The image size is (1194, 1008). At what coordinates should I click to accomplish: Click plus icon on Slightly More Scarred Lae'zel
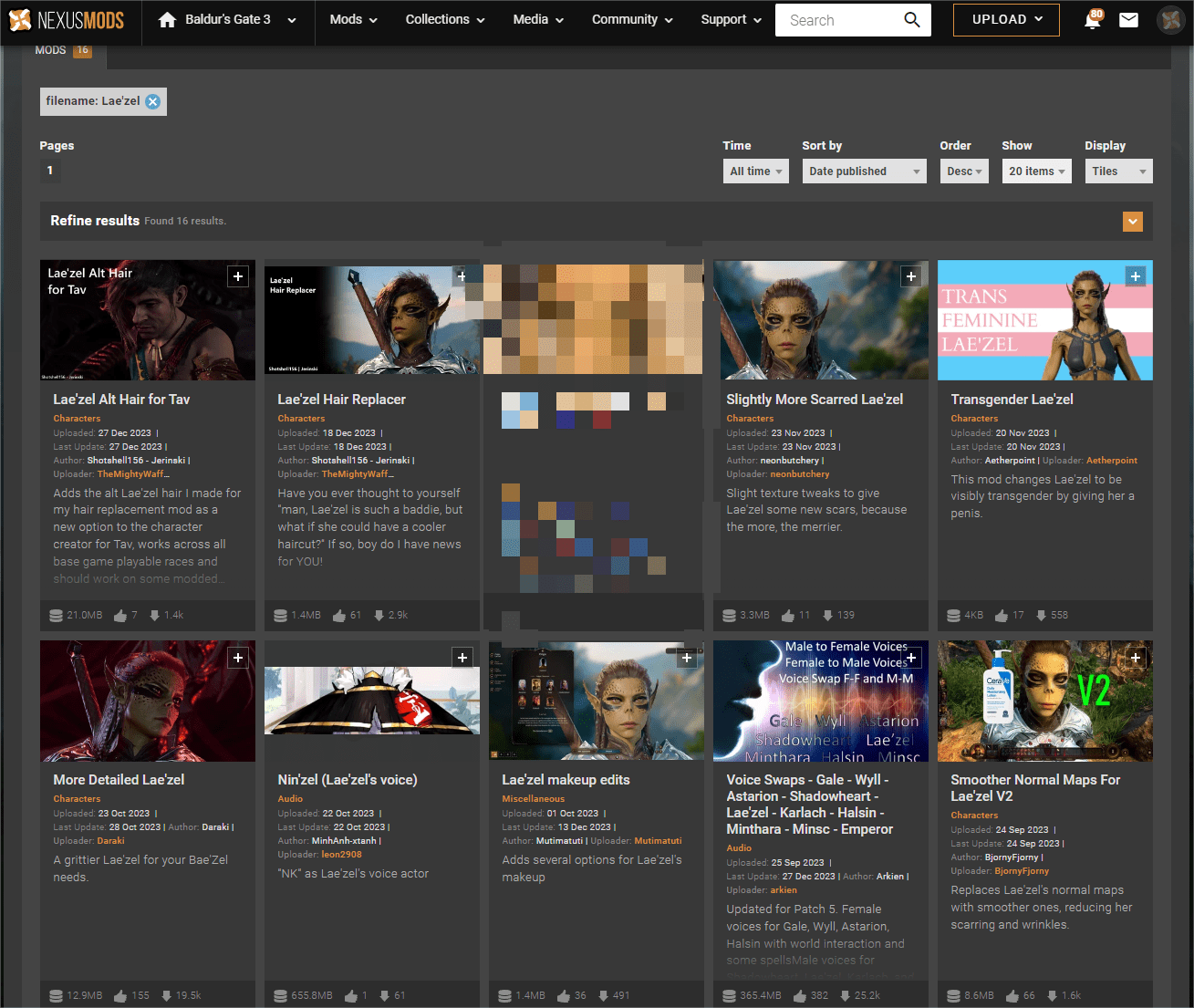tap(911, 276)
